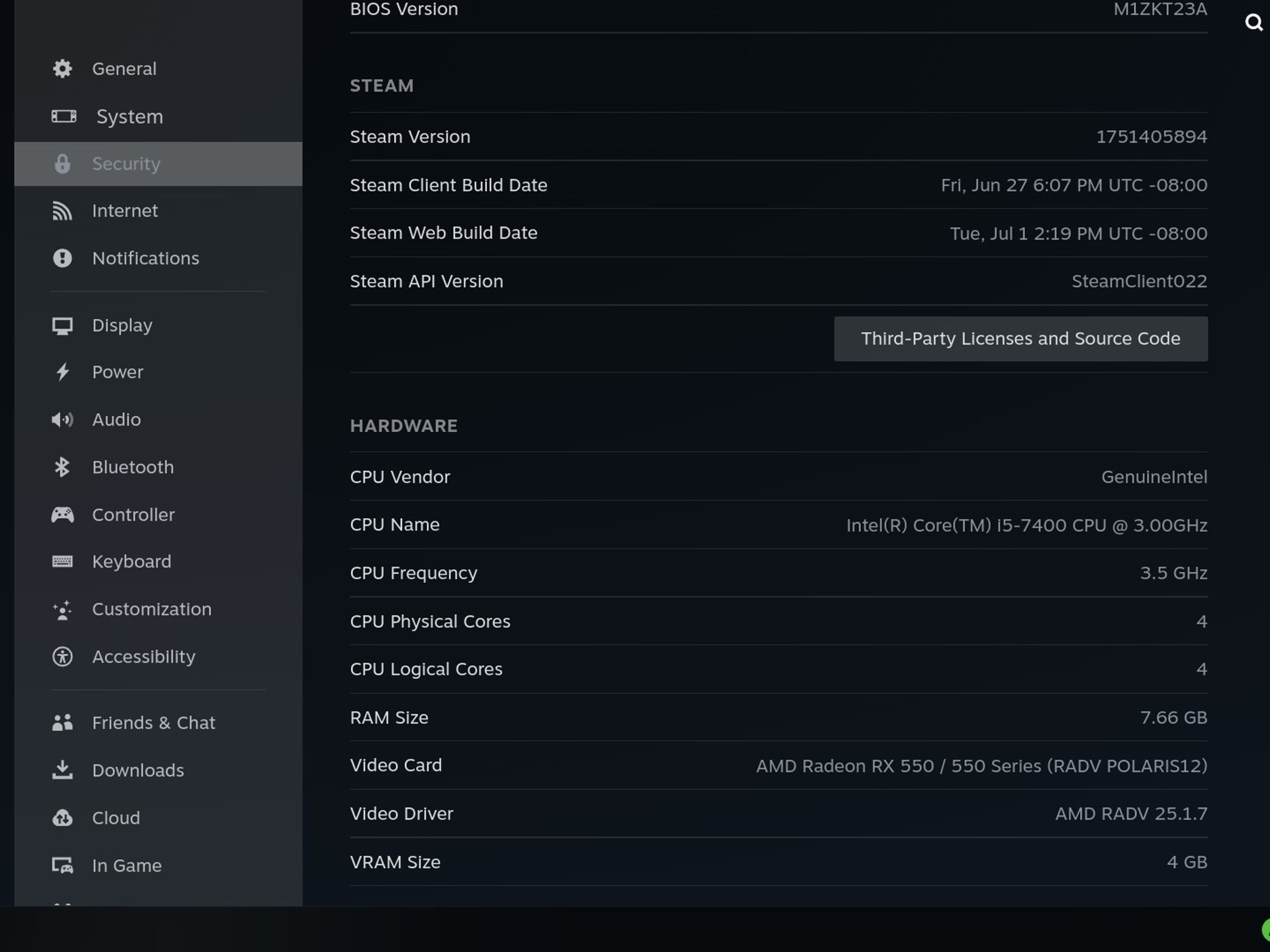
Task: Click the Bluetooth icon in sidebar
Action: pyautogui.click(x=62, y=467)
